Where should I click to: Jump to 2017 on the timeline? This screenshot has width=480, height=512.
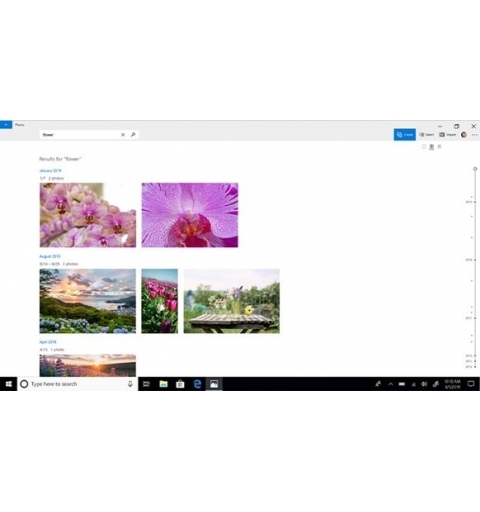(469, 318)
